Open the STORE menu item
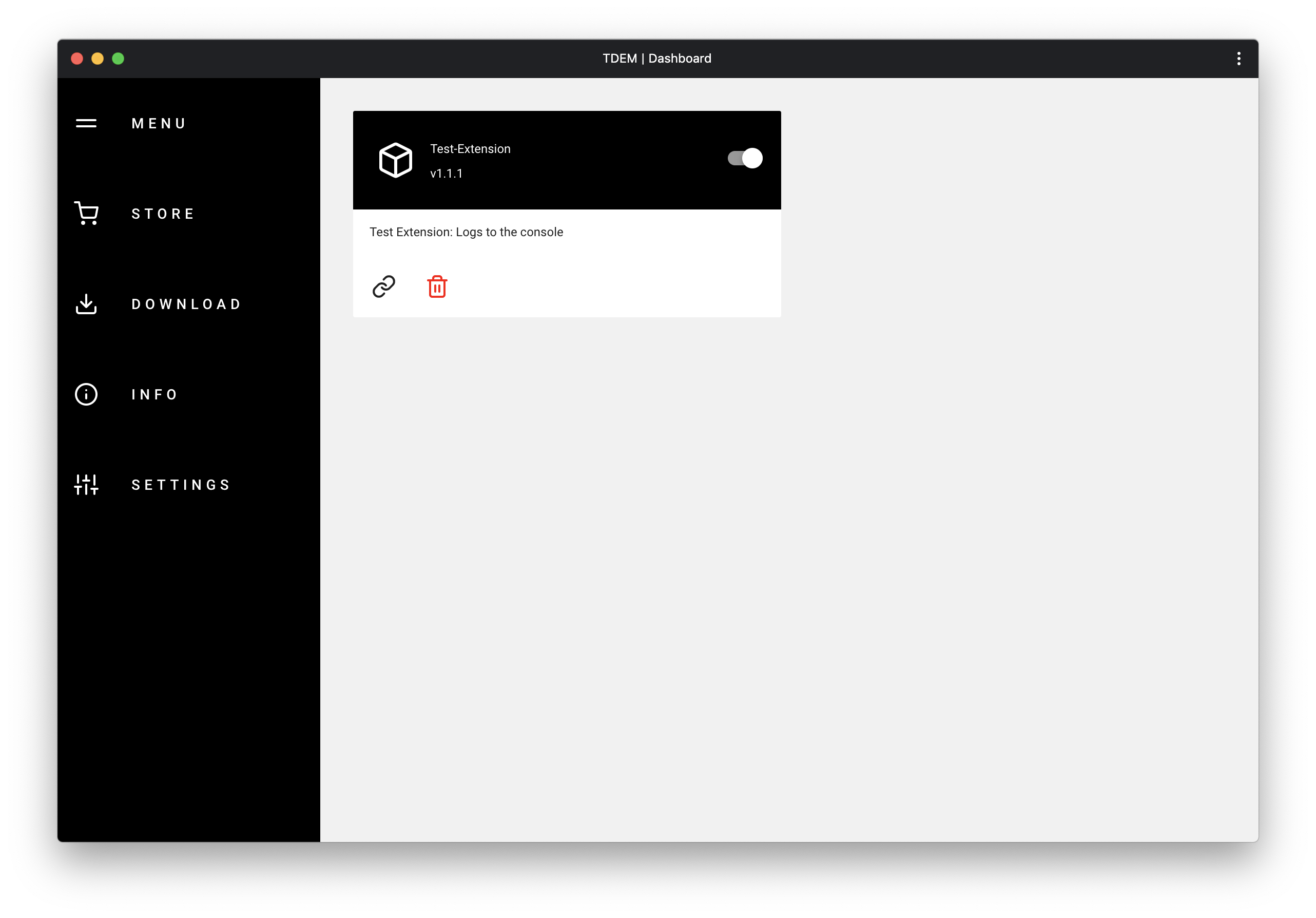Screen dimensions: 1316x918 pyautogui.click(x=163, y=214)
